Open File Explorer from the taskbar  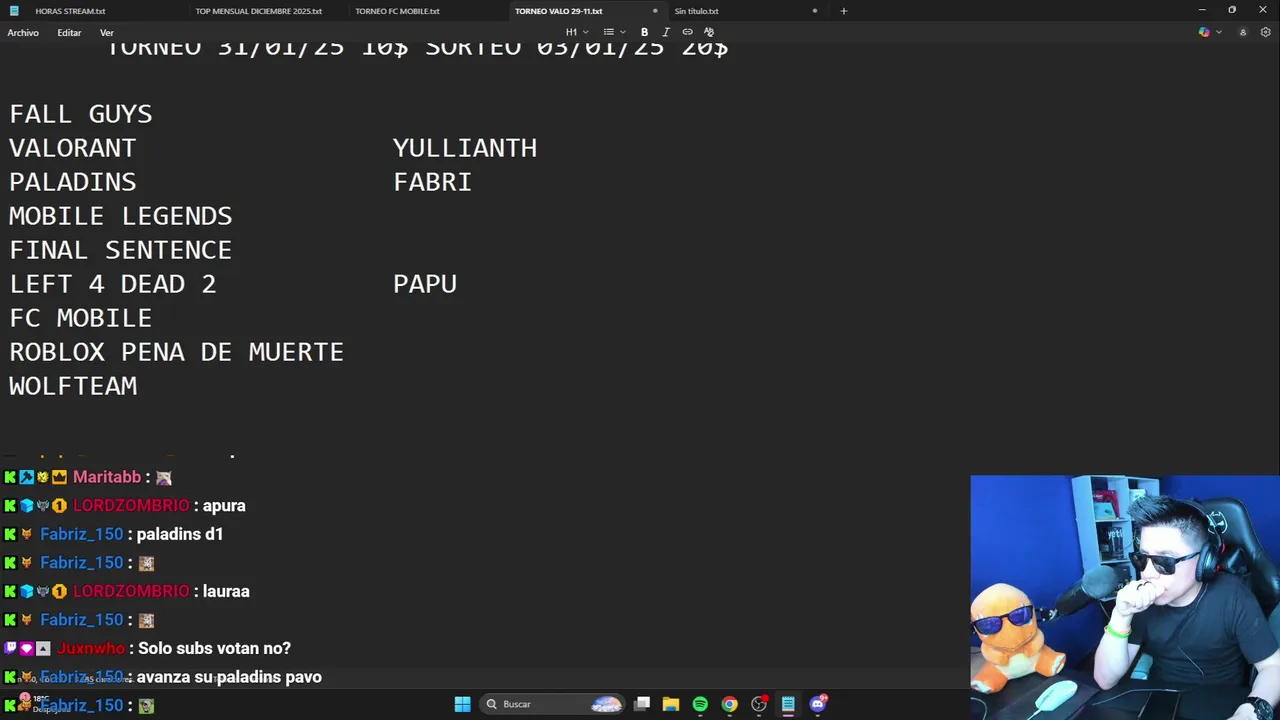click(x=671, y=704)
